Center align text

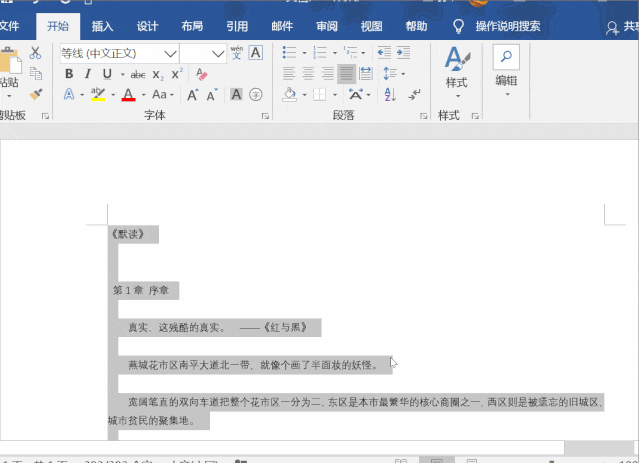[x=308, y=74]
